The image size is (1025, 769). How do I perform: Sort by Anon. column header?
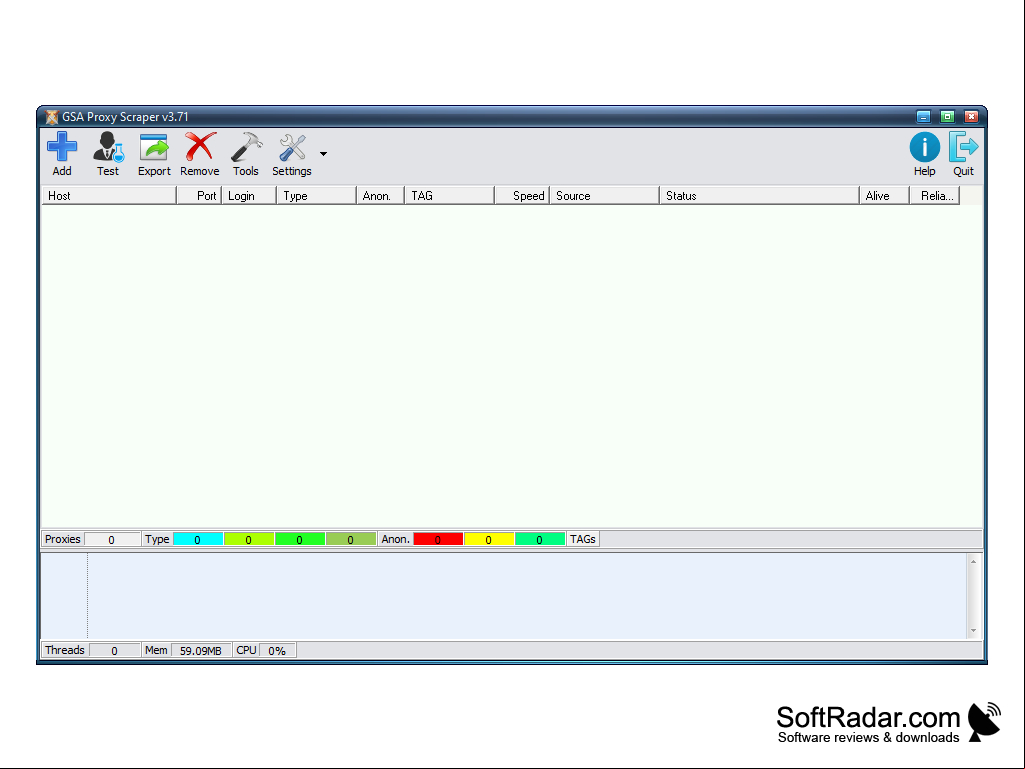[380, 196]
